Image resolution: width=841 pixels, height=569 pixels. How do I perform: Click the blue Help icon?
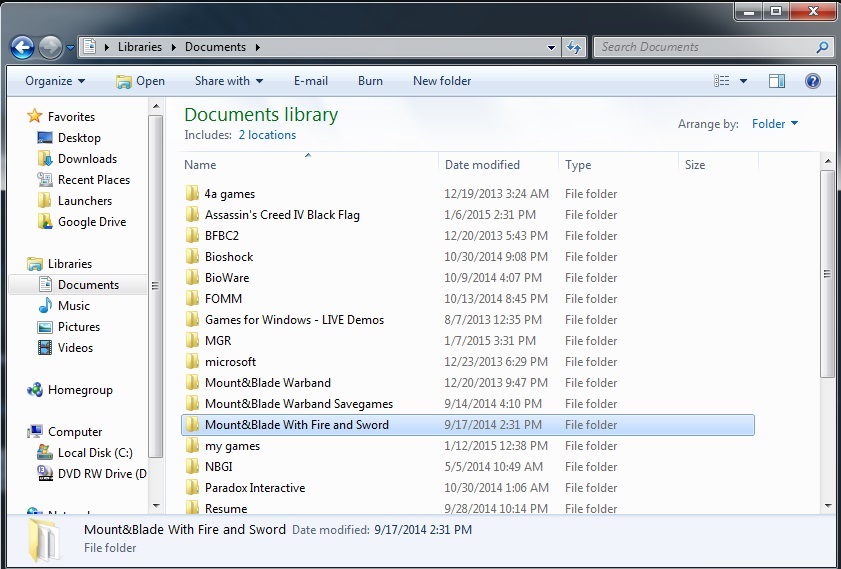click(x=813, y=81)
